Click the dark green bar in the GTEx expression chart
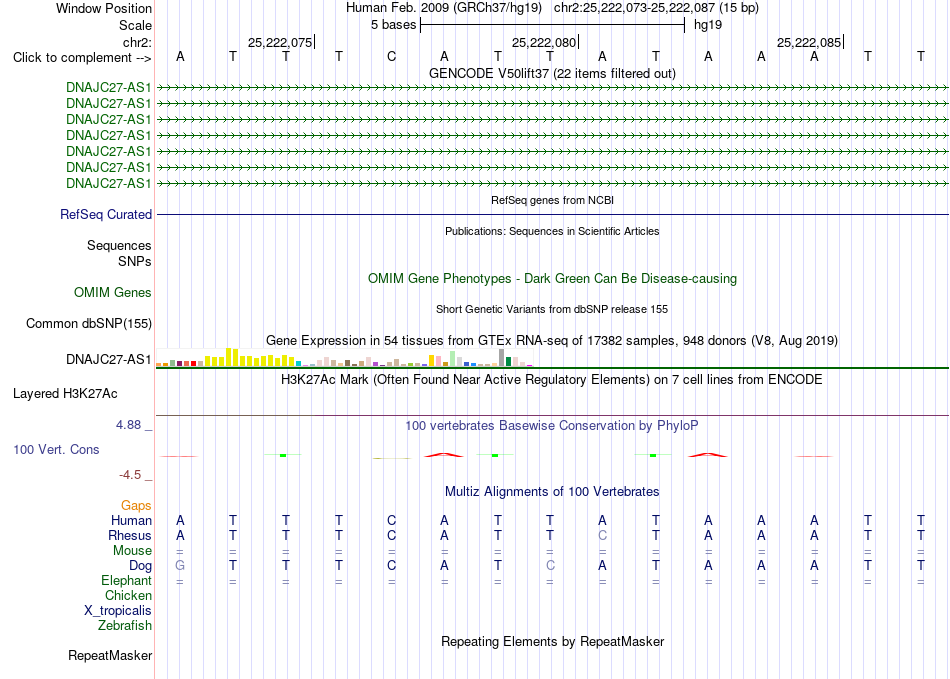 tap(508, 362)
